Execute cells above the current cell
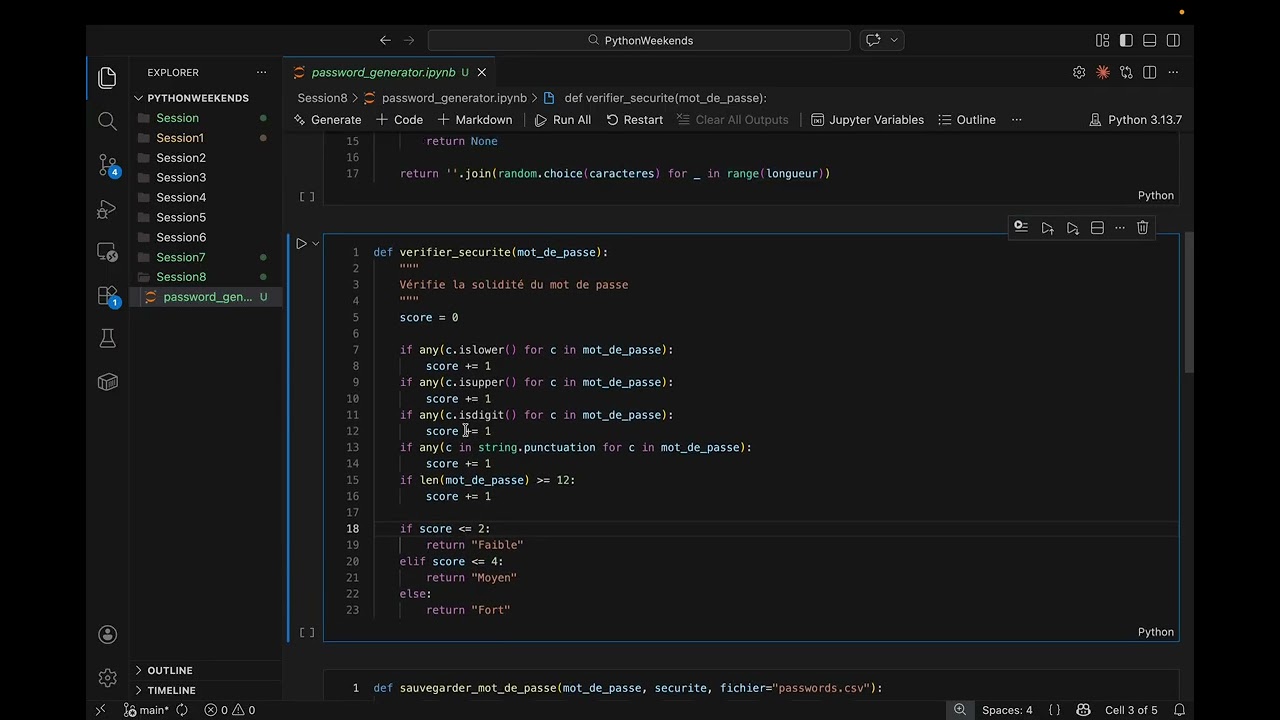 [x=1047, y=228]
